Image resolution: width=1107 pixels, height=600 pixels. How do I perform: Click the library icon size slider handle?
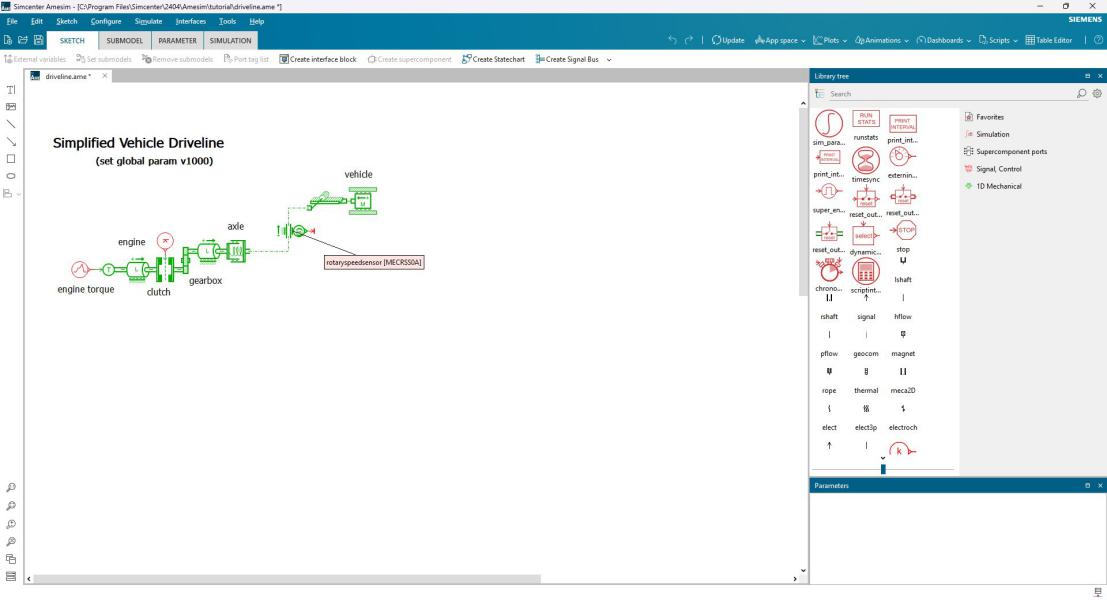(x=882, y=468)
